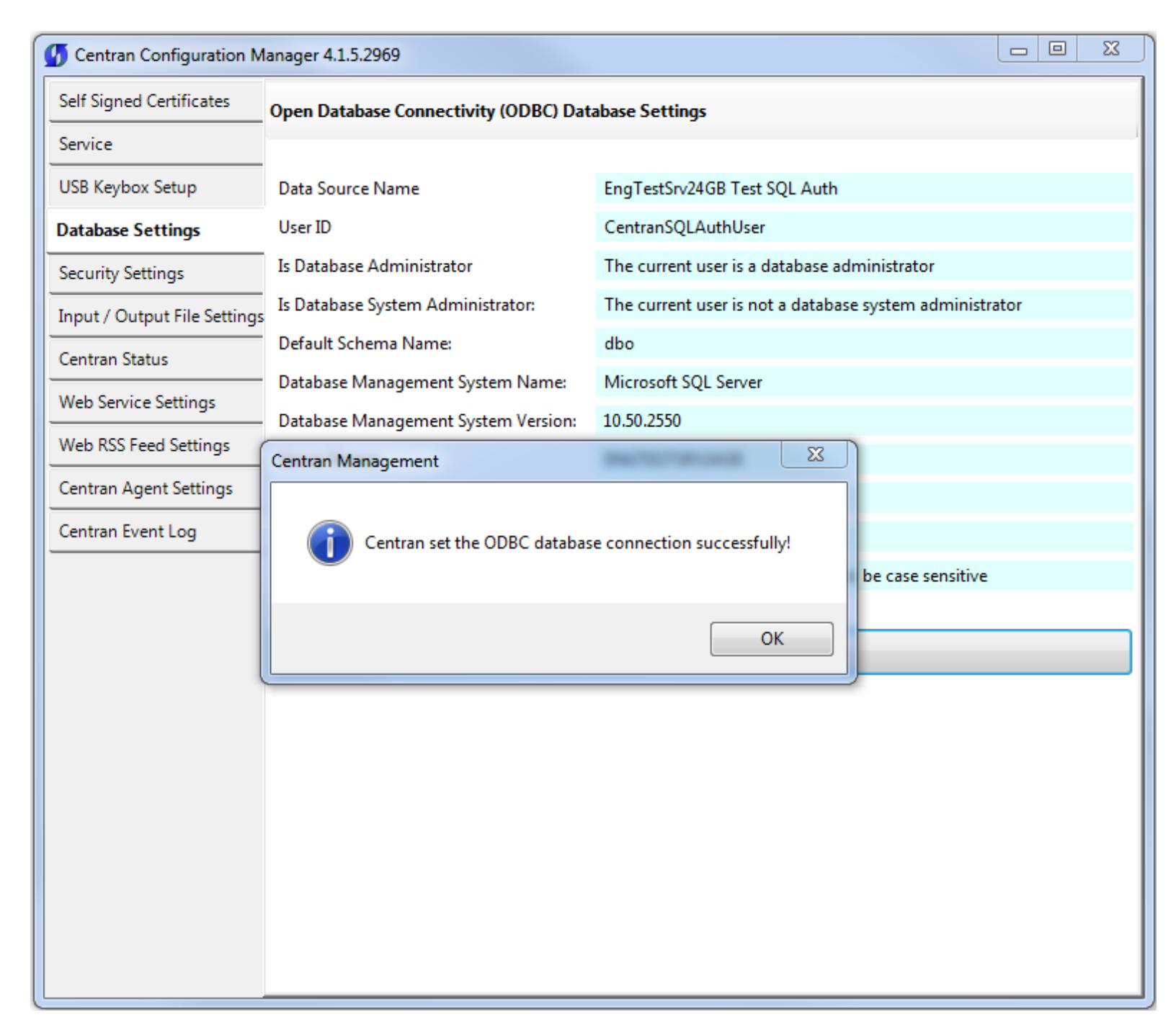Image resolution: width=1176 pixels, height=1035 pixels.
Task: Show the Centran Event Log tab
Action: pos(155,532)
